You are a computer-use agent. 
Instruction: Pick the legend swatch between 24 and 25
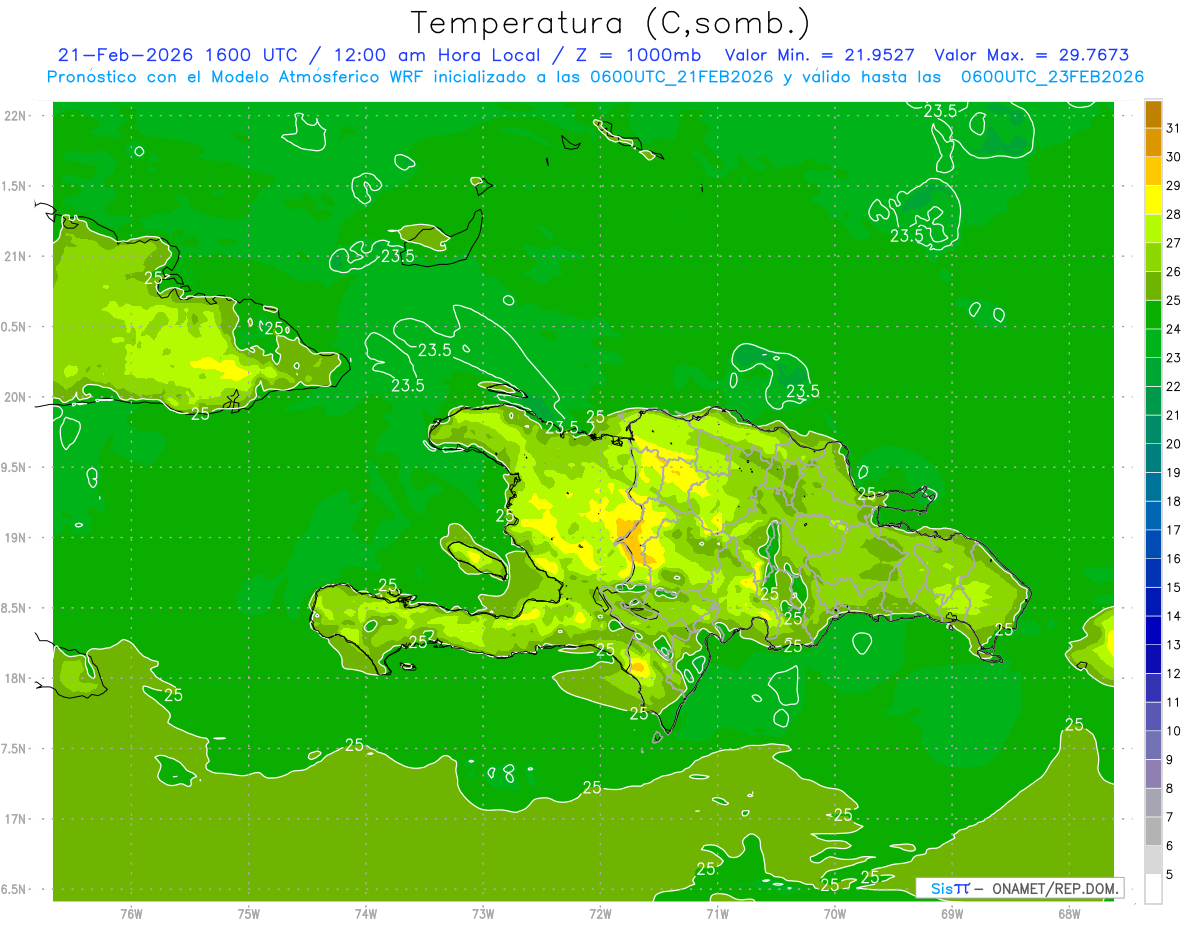coord(1153,314)
